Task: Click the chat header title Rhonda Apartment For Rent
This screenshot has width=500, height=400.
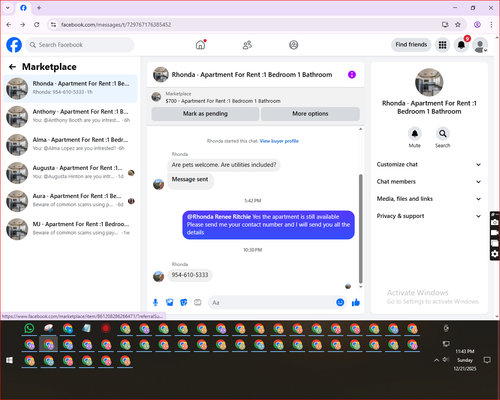Action: (252, 75)
